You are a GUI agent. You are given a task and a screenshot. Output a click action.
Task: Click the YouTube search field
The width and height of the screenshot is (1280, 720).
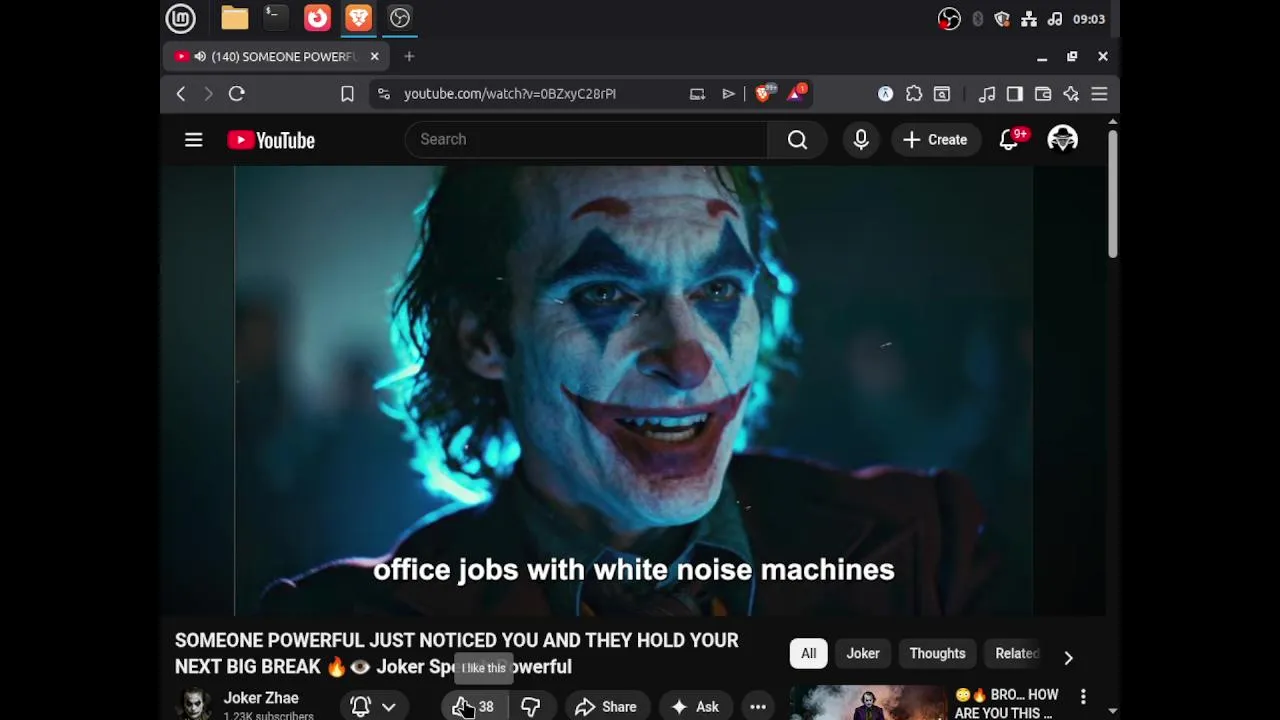coord(586,140)
